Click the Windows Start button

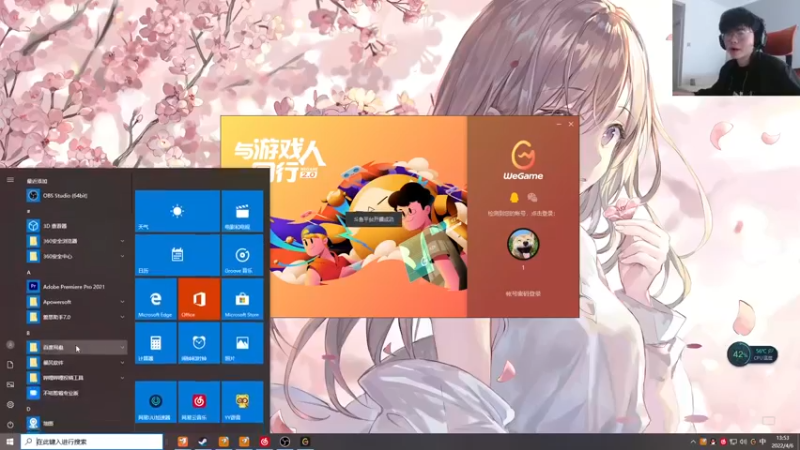coord(10,442)
